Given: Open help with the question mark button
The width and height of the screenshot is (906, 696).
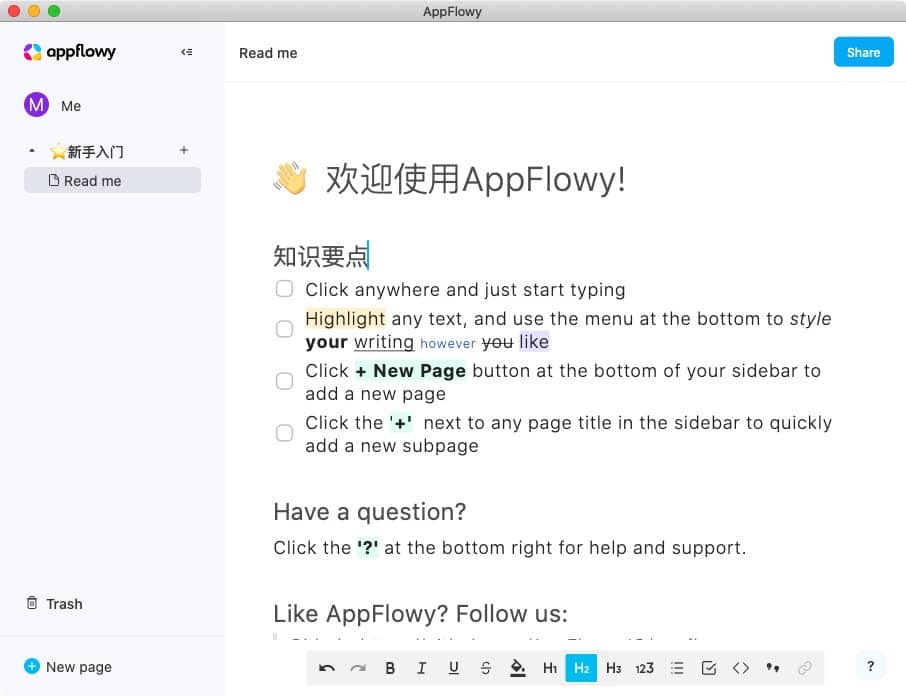Looking at the screenshot, I should click(x=870, y=667).
